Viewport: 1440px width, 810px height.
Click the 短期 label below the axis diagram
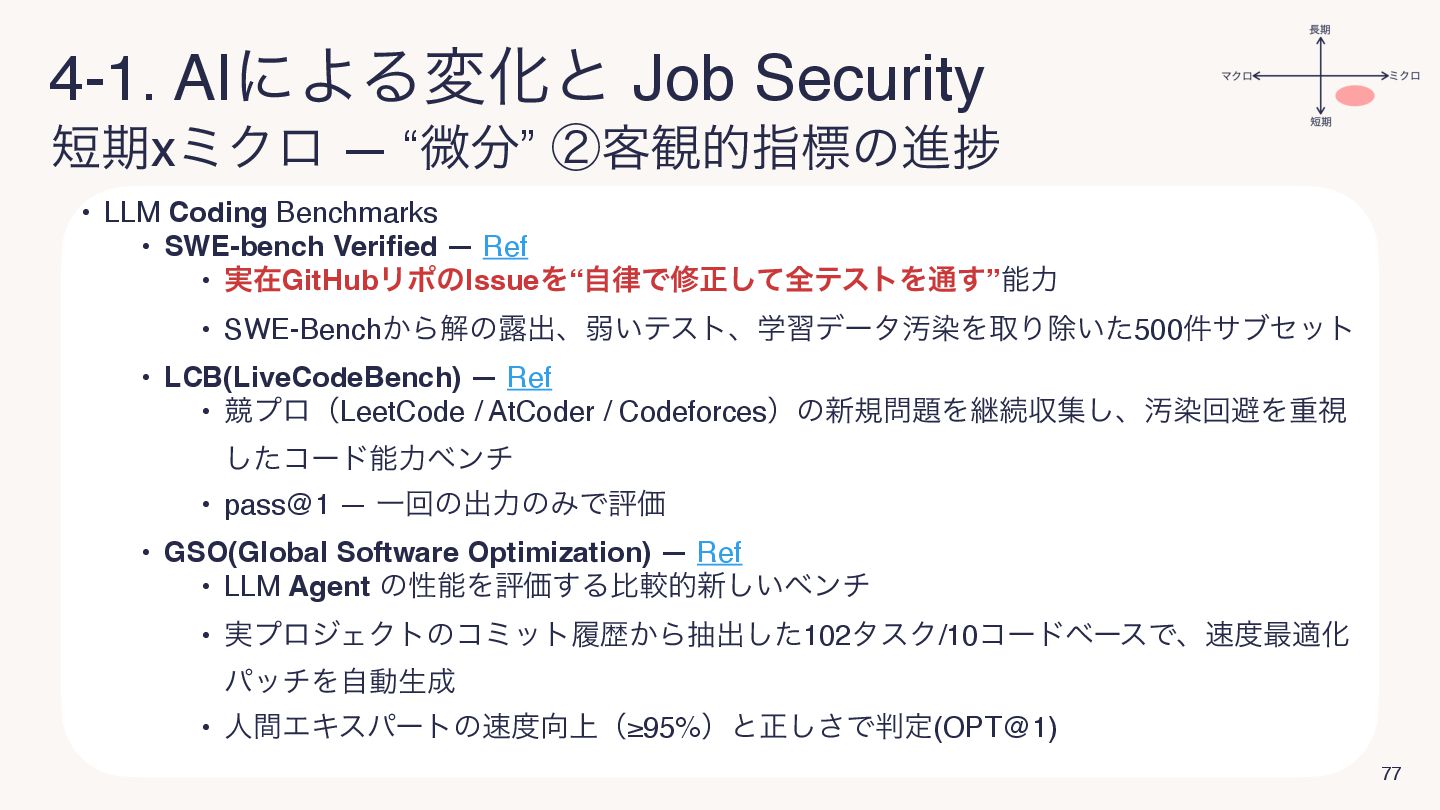point(1320,122)
